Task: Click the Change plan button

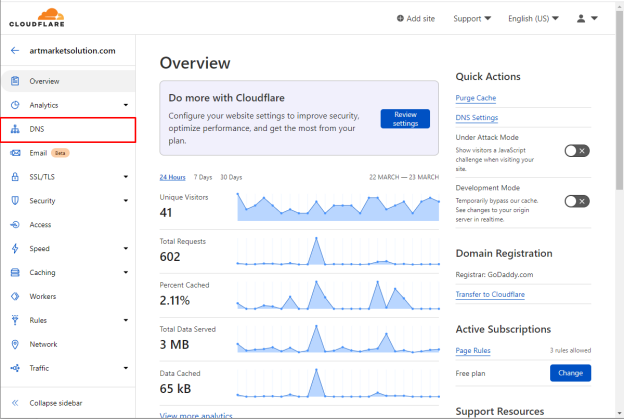Action: 570,373
